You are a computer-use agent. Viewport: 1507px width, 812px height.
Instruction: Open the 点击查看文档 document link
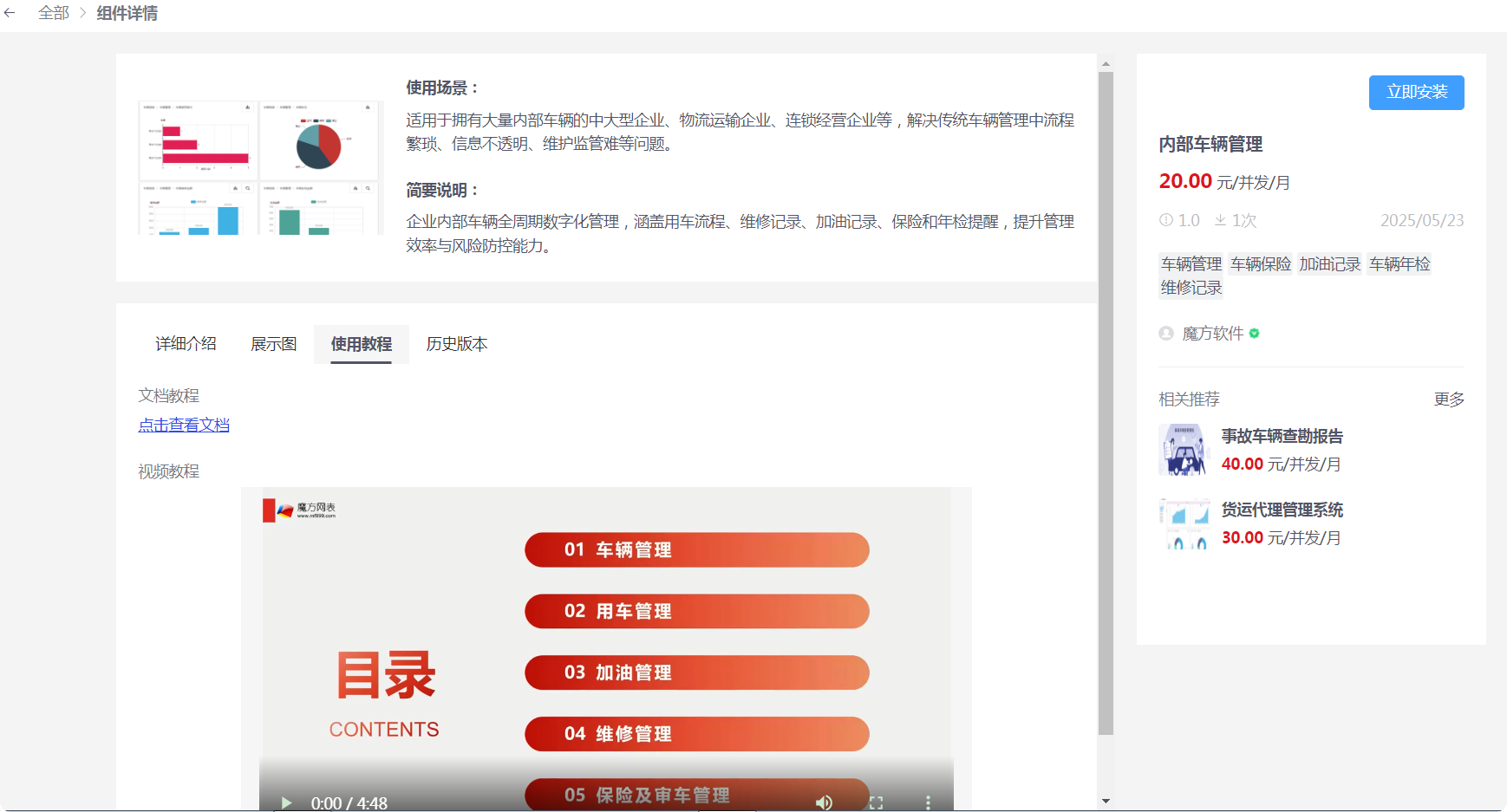point(184,425)
